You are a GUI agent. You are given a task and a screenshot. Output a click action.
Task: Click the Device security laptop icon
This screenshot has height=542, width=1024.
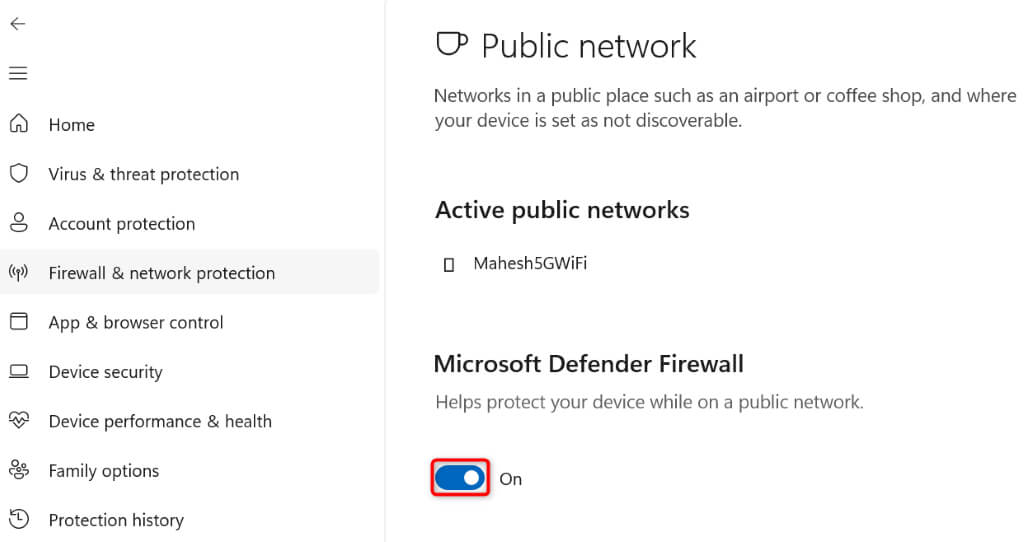coord(18,371)
